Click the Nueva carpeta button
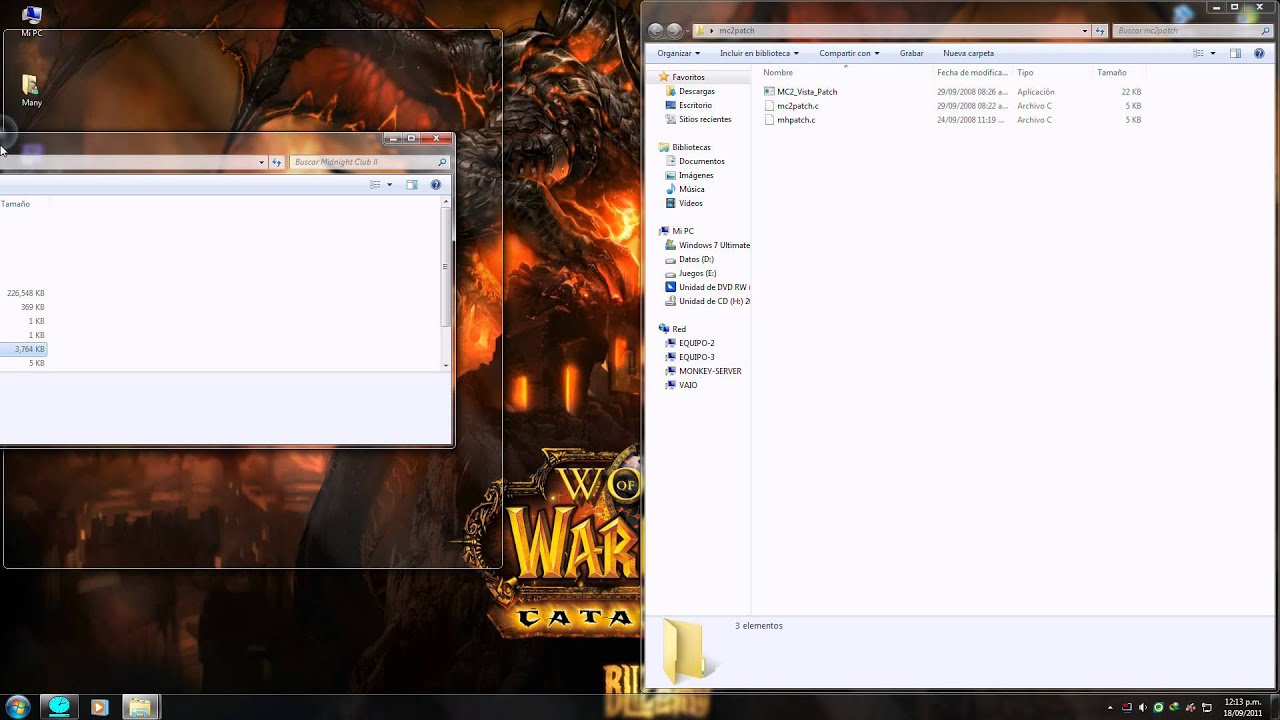This screenshot has height=720, width=1280. tap(968, 53)
